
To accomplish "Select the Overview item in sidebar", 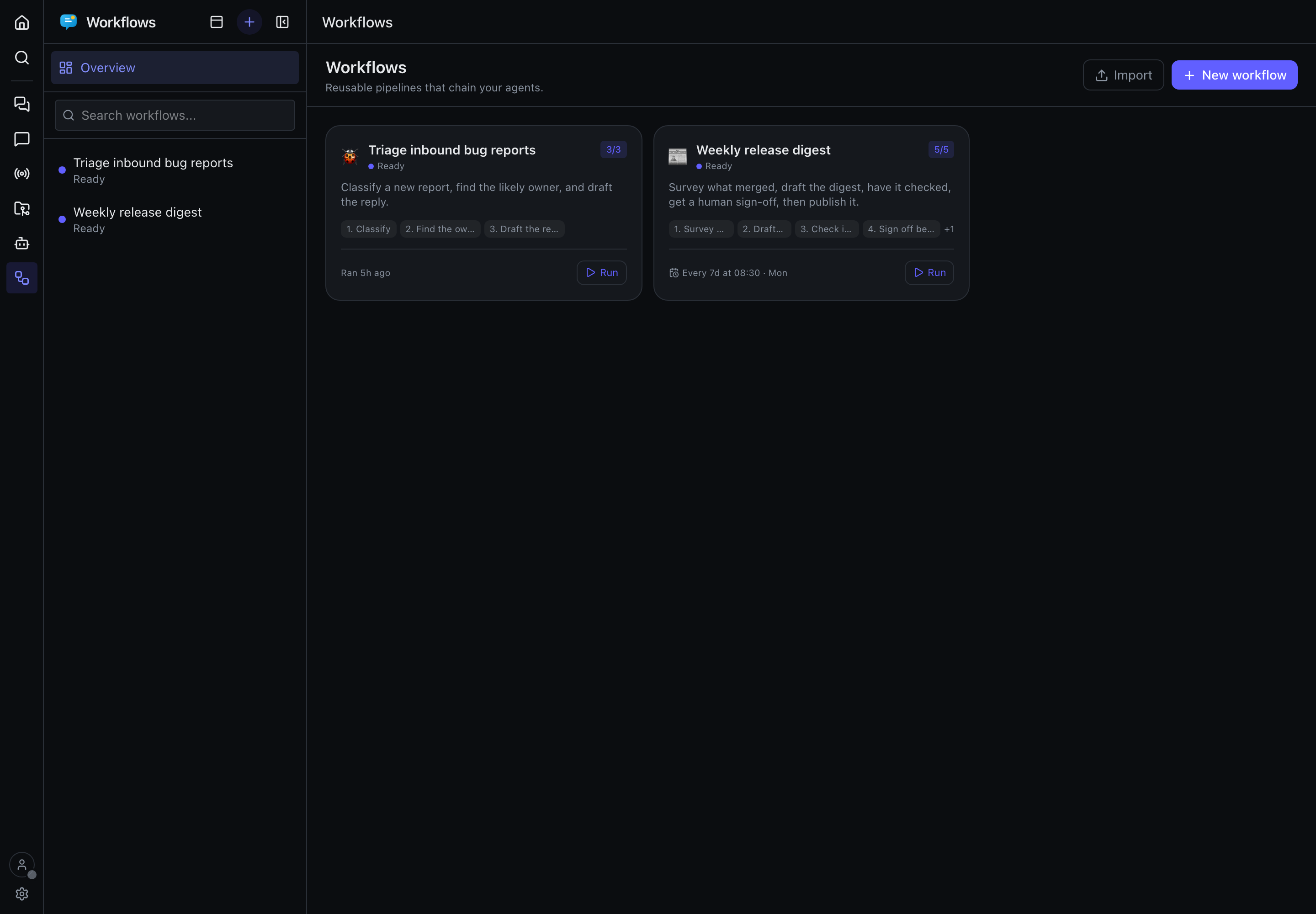I will pyautogui.click(x=175, y=68).
